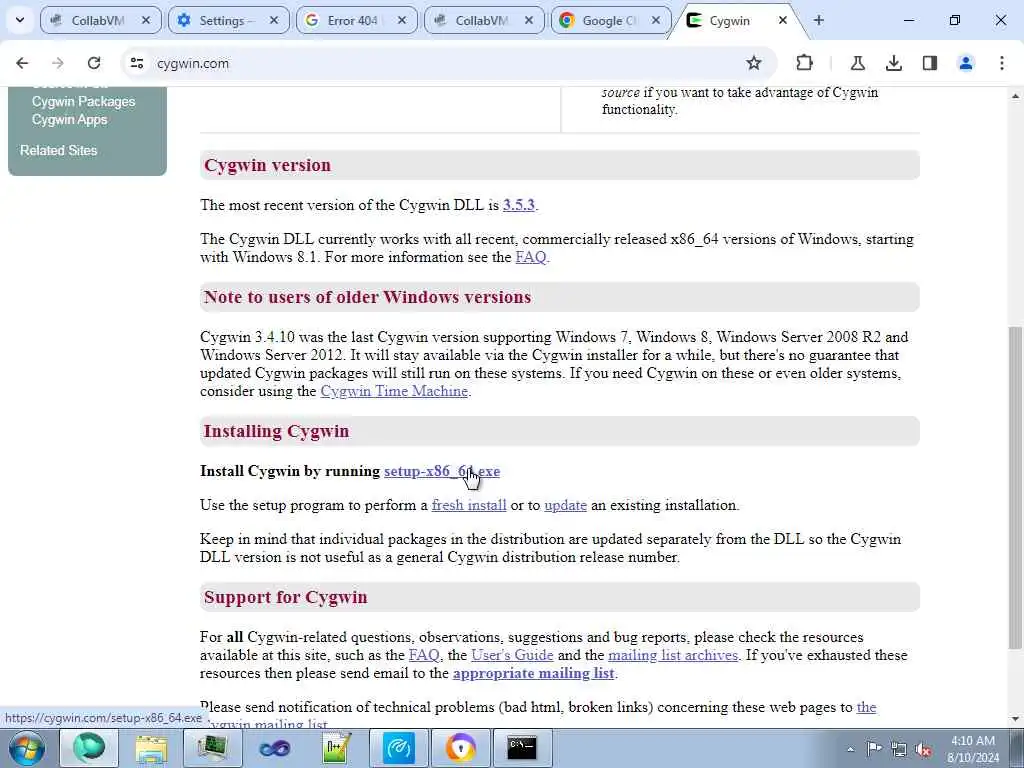Open File Explorer folder icon in taskbar

151,748
